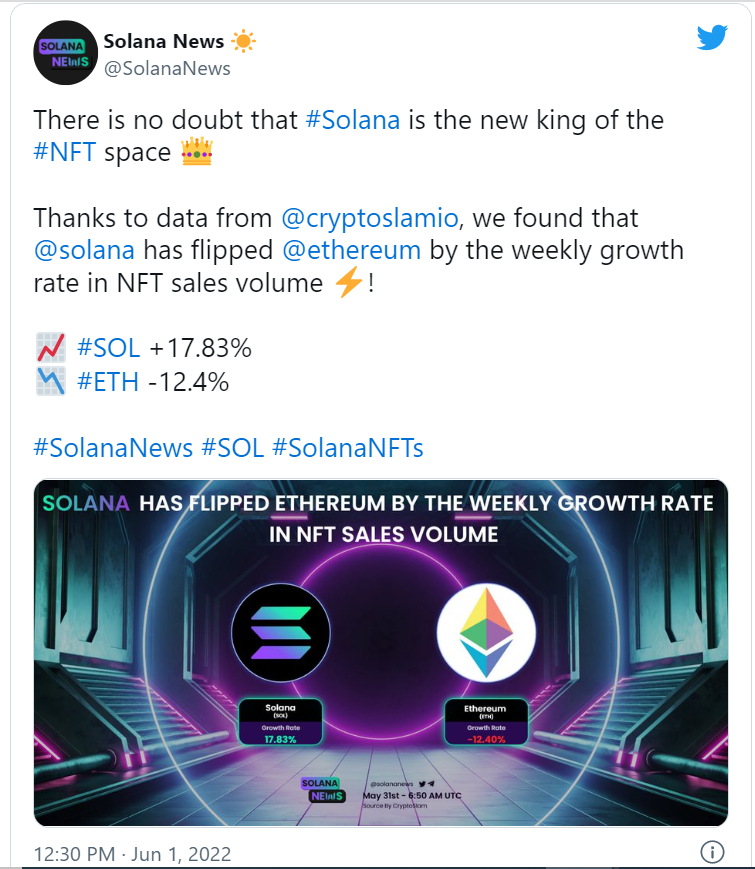Open the tweet info icon
755x869 pixels.
(711, 853)
